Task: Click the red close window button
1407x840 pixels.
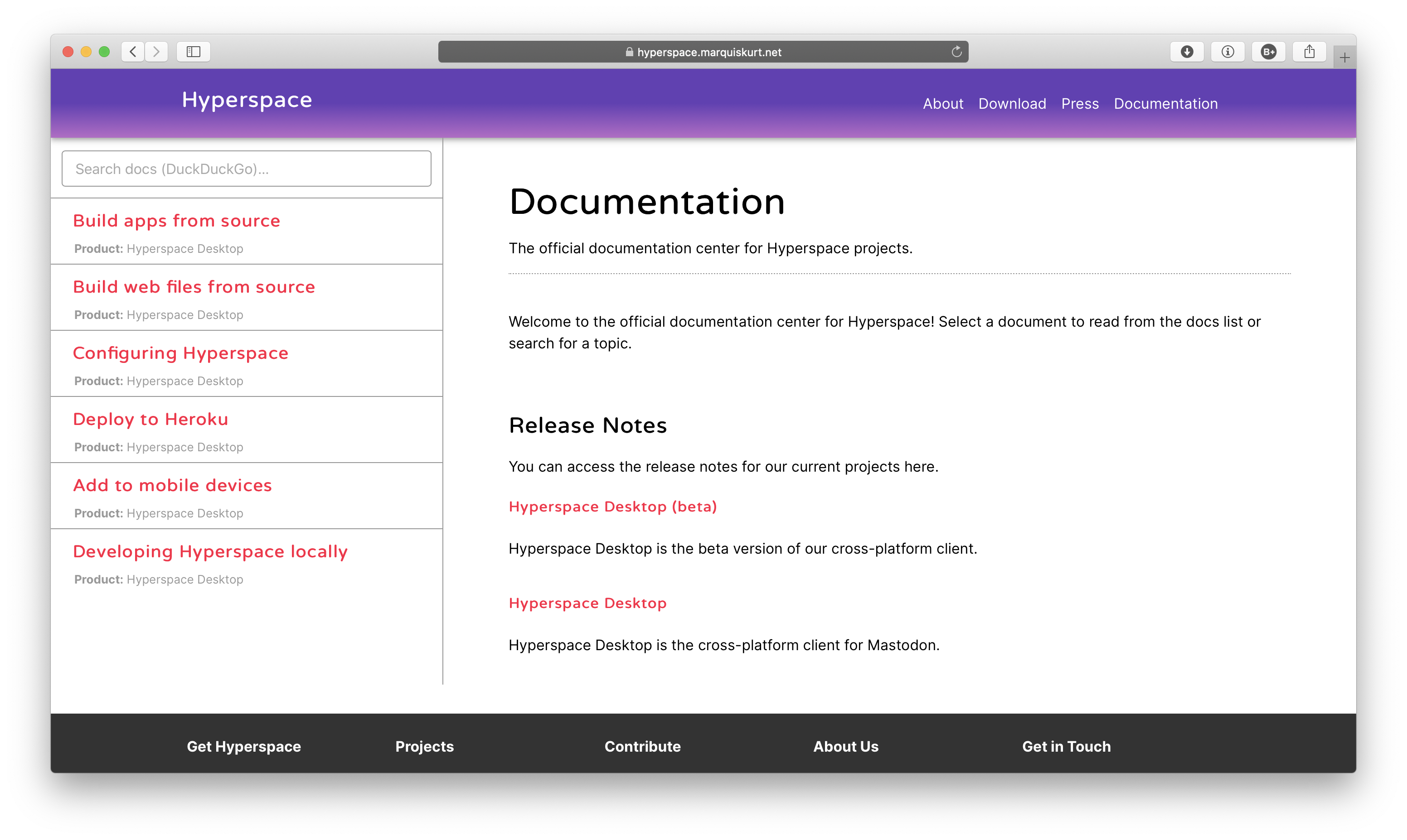Action: click(x=68, y=52)
